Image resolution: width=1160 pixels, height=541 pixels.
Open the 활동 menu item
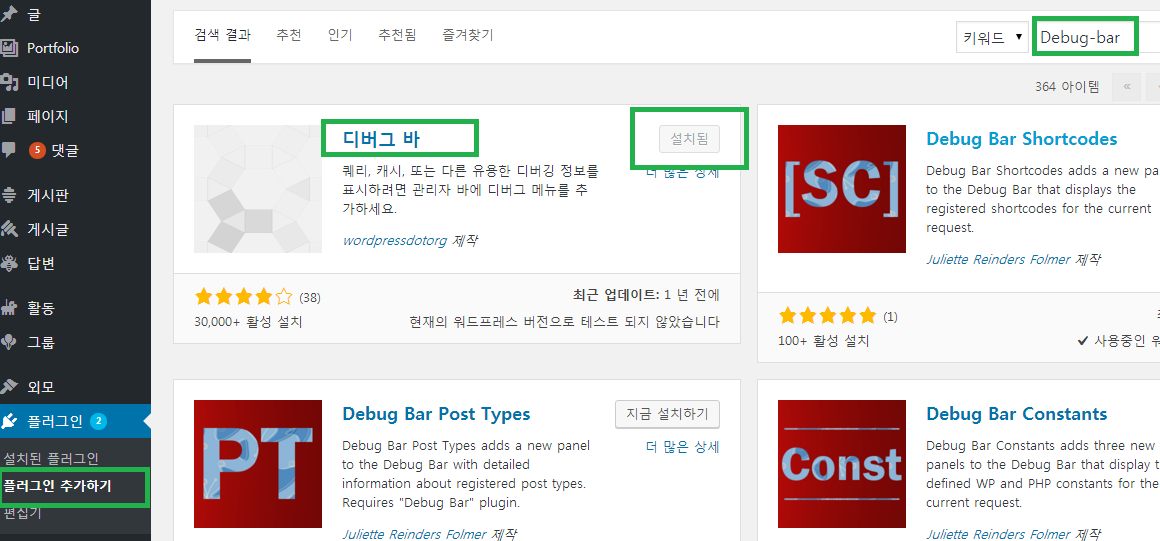41,308
